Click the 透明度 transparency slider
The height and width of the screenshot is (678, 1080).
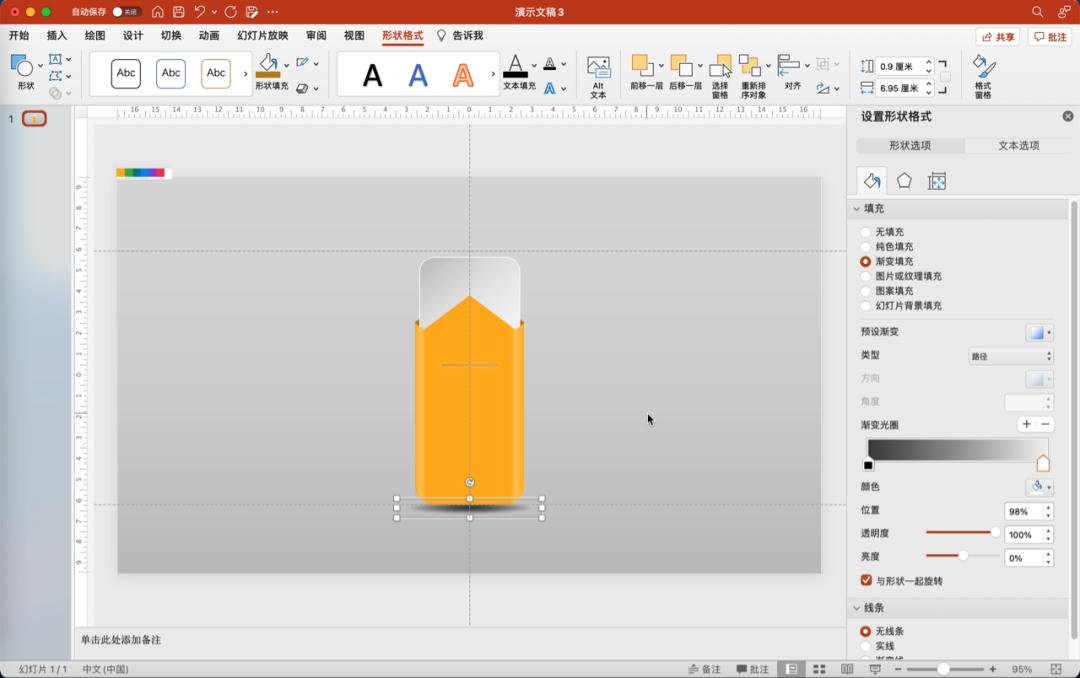pos(960,533)
